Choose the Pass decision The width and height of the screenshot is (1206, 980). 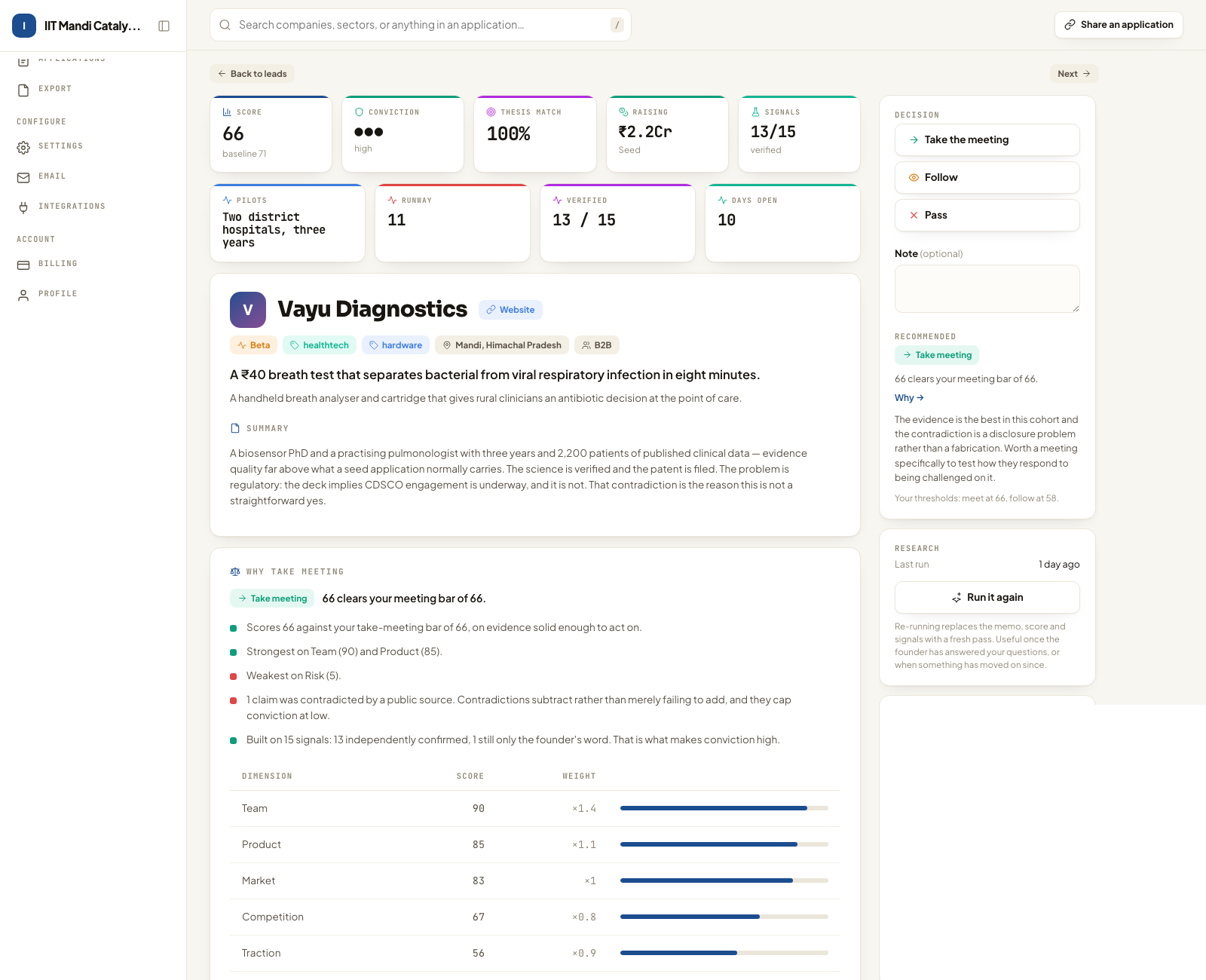(x=987, y=215)
